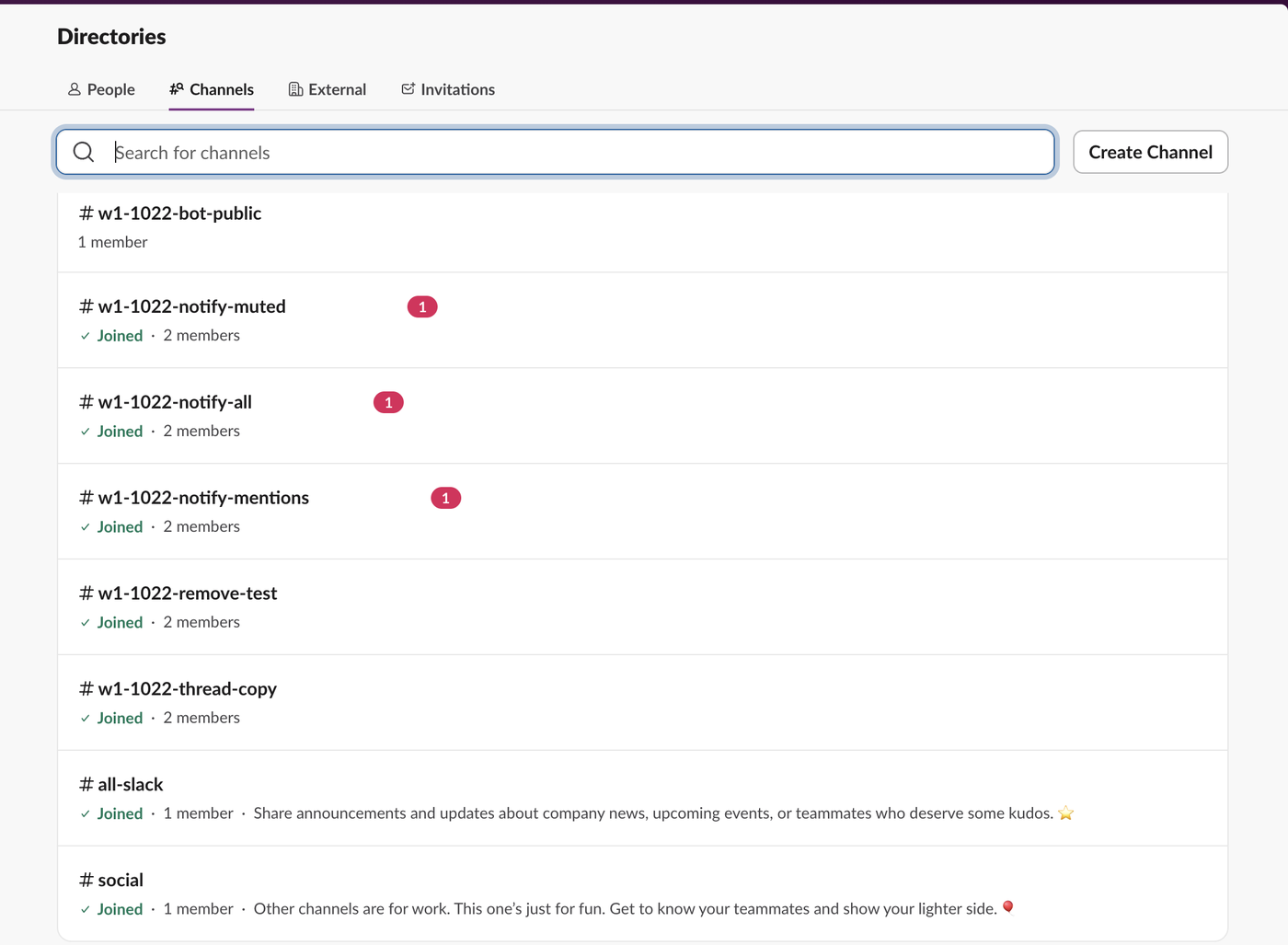1288x945 pixels.
Task: Open the w1-1022-notify-mentions channel
Action: pos(642,512)
